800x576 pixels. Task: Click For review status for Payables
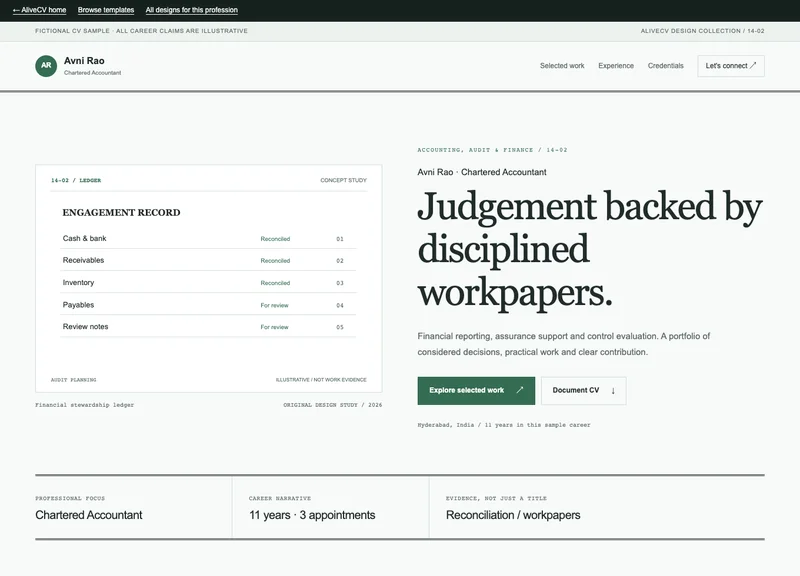coord(274,305)
